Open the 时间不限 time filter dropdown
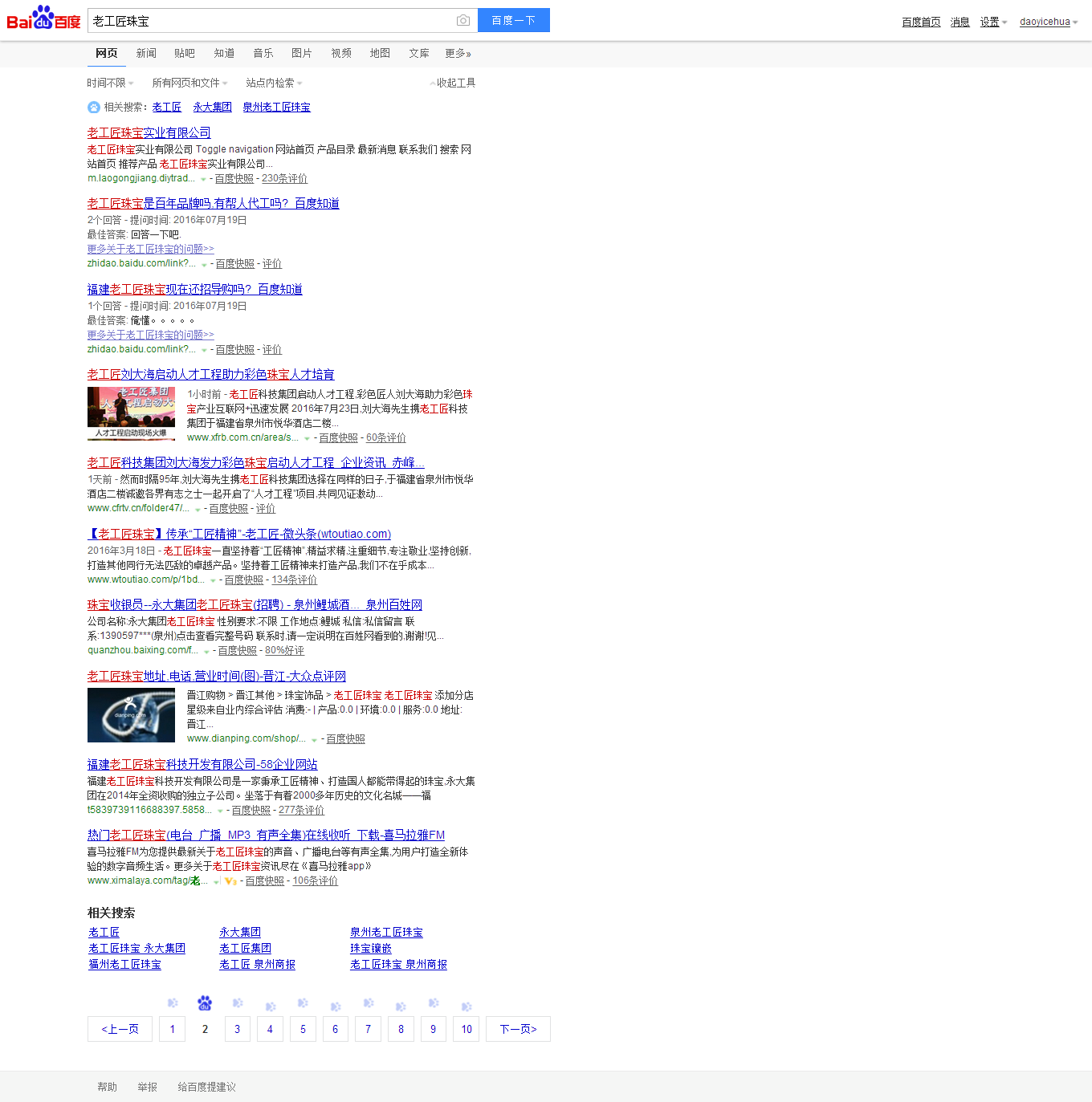This screenshot has height=1102, width=1092. click(x=110, y=83)
